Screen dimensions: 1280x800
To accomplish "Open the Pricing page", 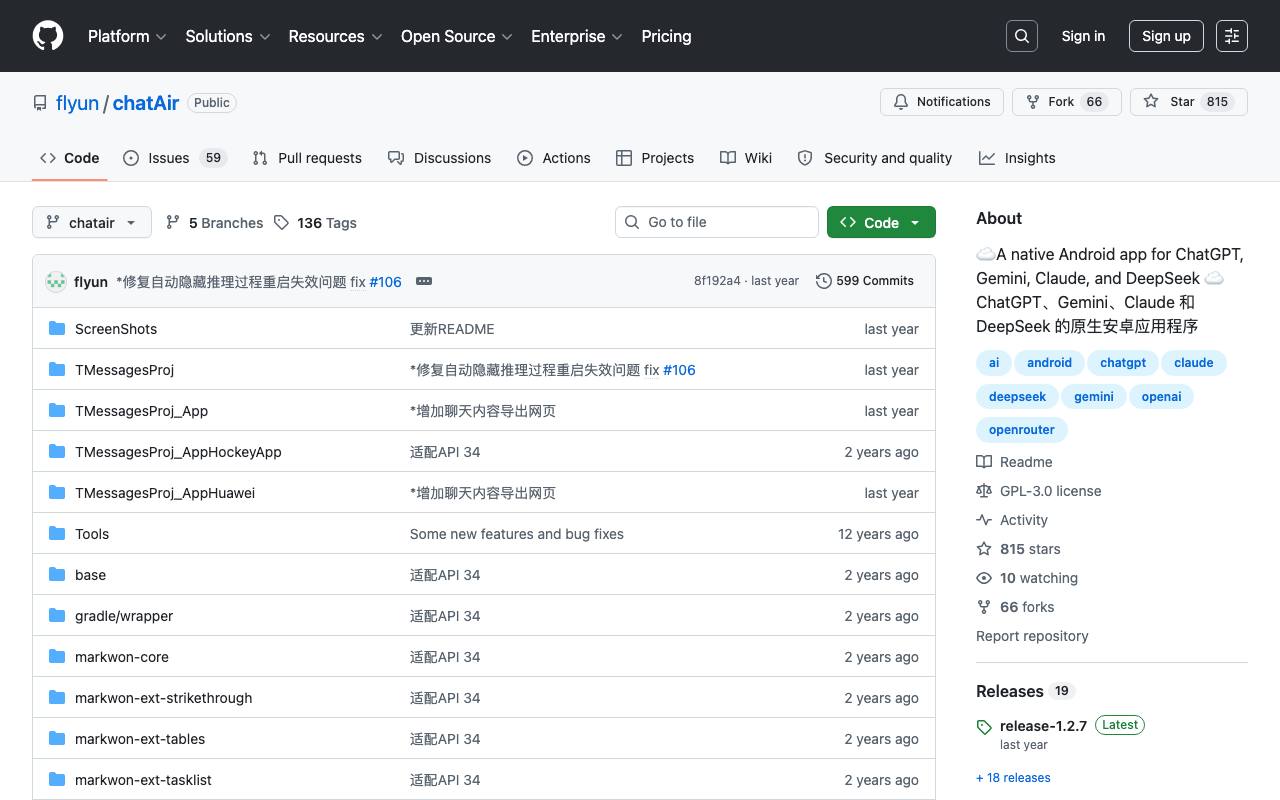I will click(666, 36).
